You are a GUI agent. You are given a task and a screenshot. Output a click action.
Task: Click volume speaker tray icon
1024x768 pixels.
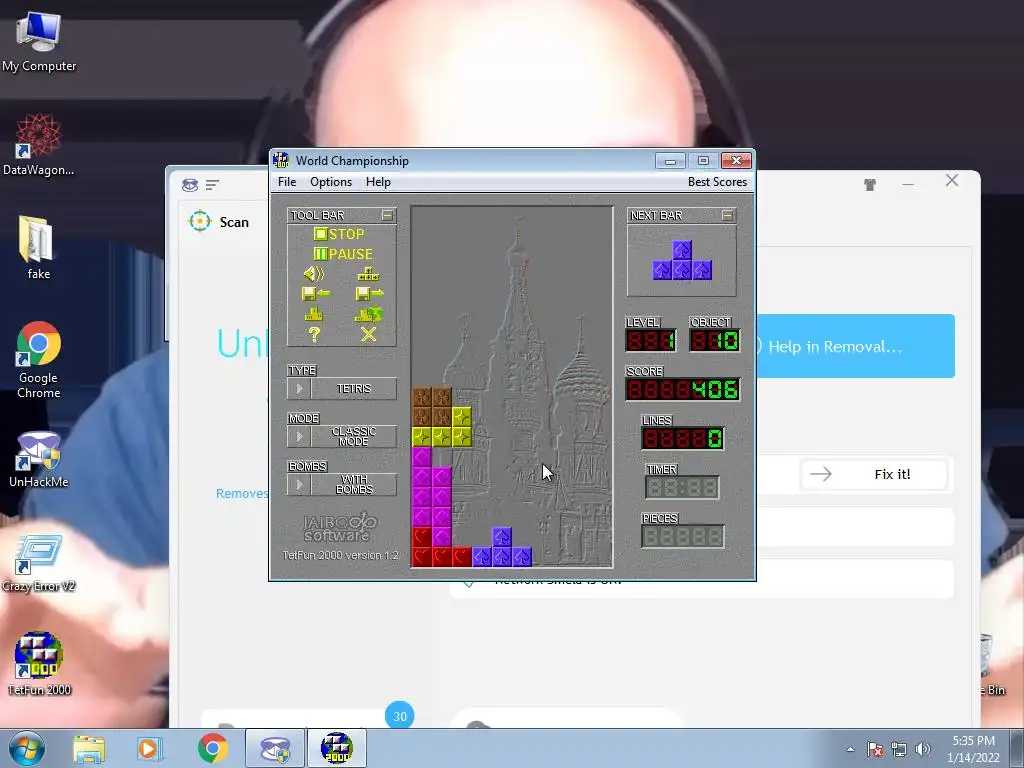pyautogui.click(x=923, y=749)
